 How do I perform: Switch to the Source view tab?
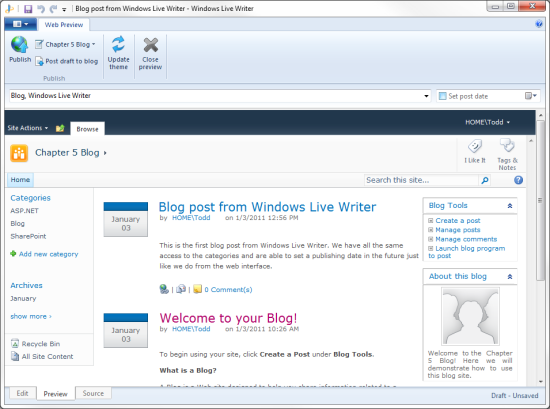pyautogui.click(x=93, y=393)
